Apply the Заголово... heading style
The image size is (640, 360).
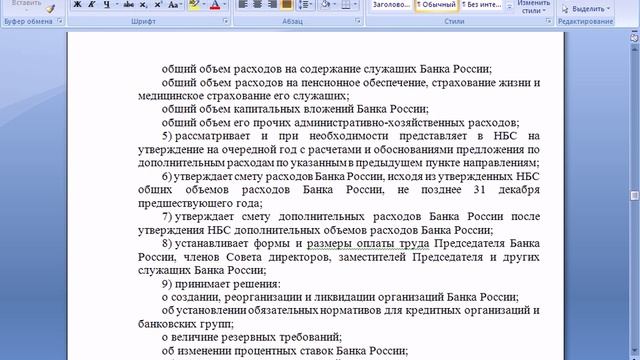tap(391, 5)
